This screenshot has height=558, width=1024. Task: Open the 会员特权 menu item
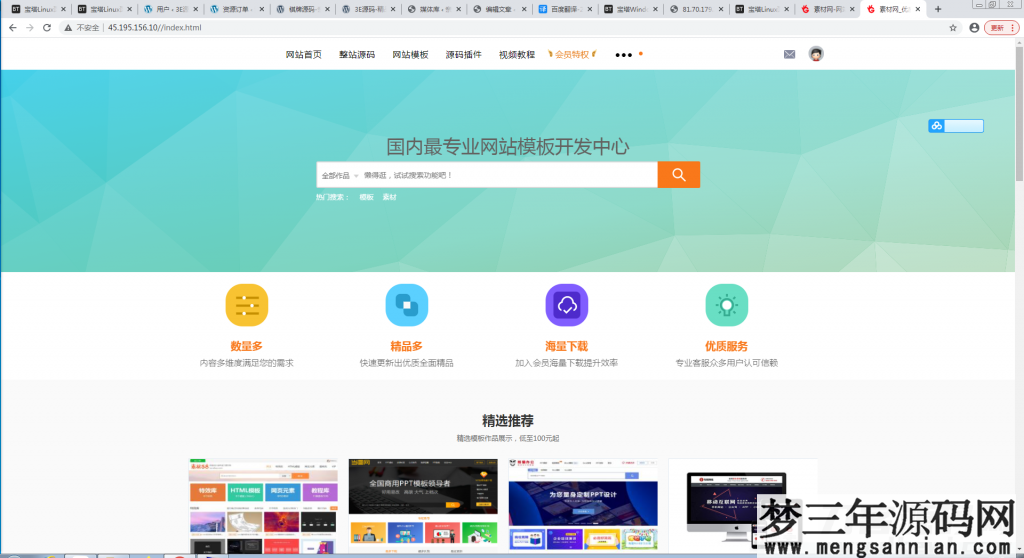coord(572,55)
